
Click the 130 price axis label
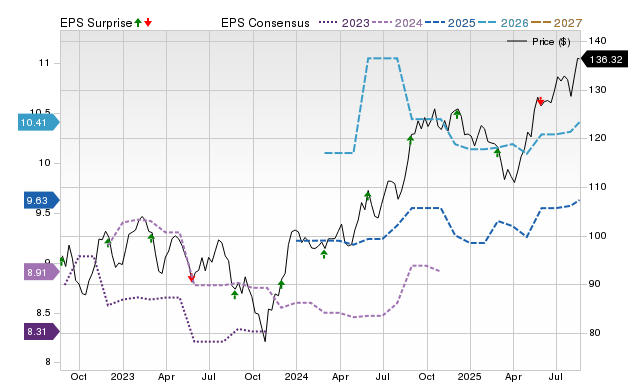pyautogui.click(x=598, y=90)
